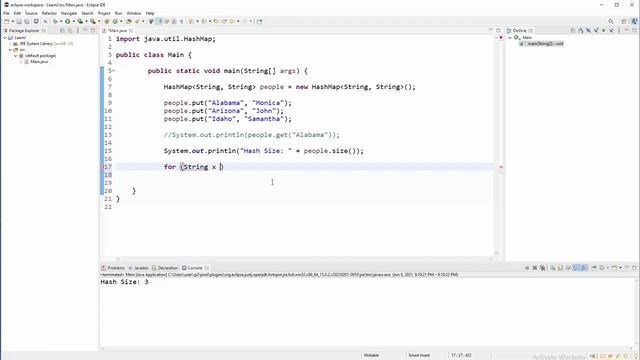Click the New Java Package toolbar icon

[107, 21]
